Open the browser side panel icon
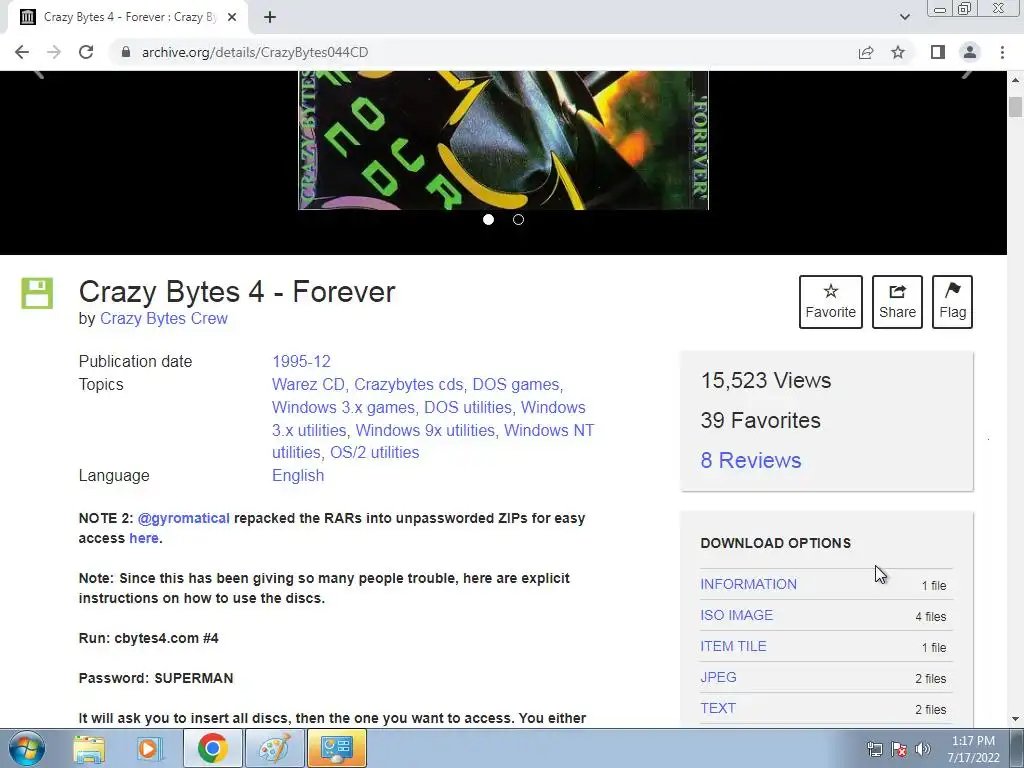1024x768 pixels. [938, 52]
